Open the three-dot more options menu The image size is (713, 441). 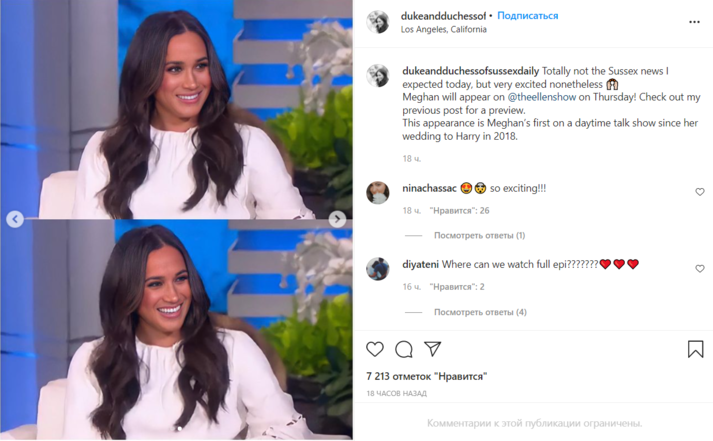[x=694, y=22]
